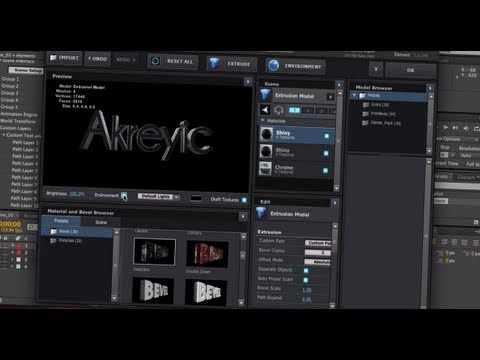The height and width of the screenshot is (360, 480).
Task: Click the dotted circle icon in Scene panel
Action: [279, 110]
